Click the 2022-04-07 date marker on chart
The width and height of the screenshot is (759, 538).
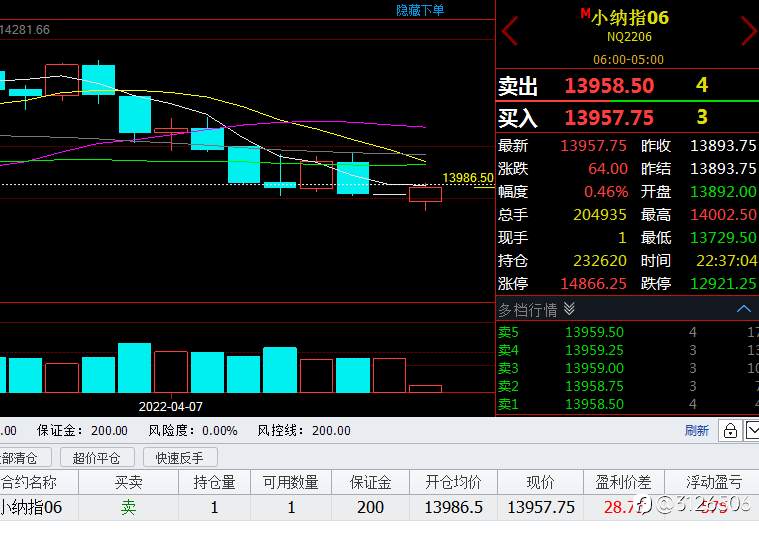click(x=170, y=406)
